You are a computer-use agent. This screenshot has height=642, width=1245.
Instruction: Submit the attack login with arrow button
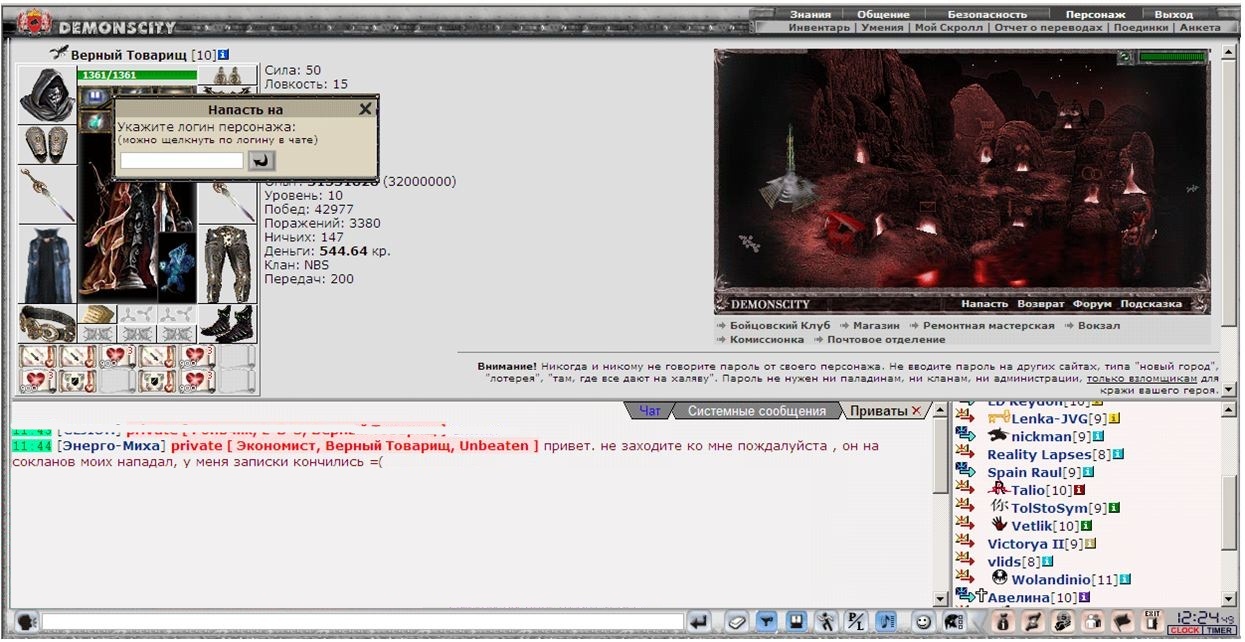tap(262, 160)
